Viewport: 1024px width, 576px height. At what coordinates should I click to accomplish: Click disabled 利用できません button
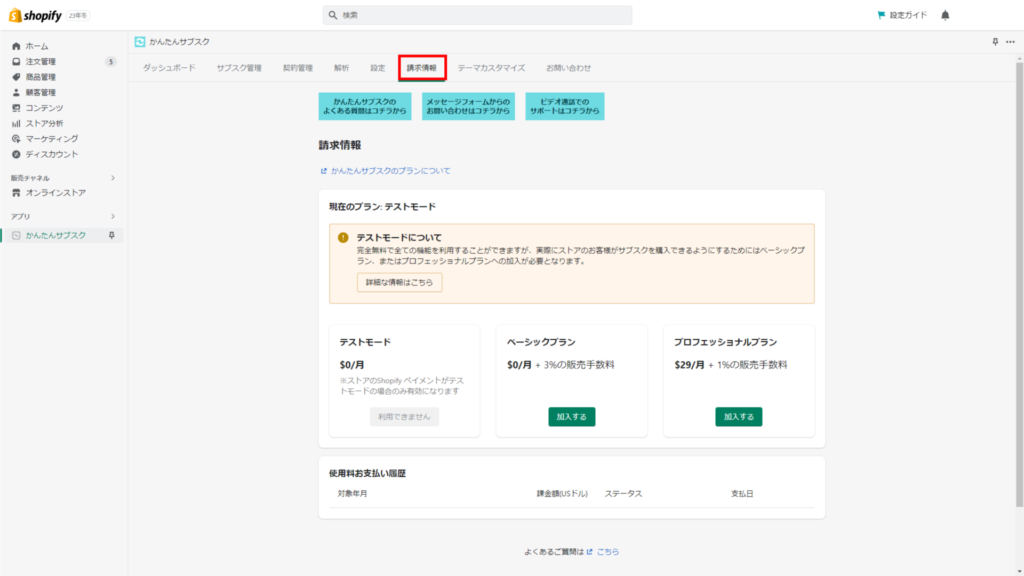(404, 417)
